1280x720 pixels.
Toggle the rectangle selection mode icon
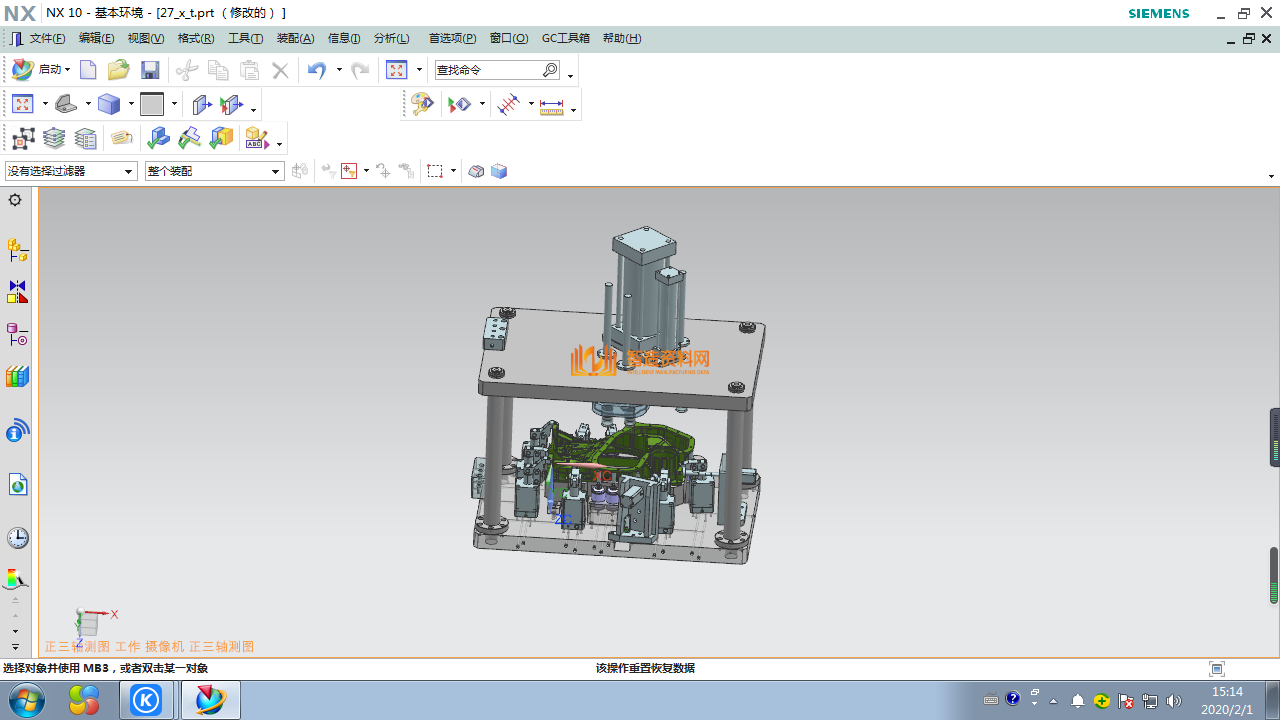pyautogui.click(x=435, y=171)
